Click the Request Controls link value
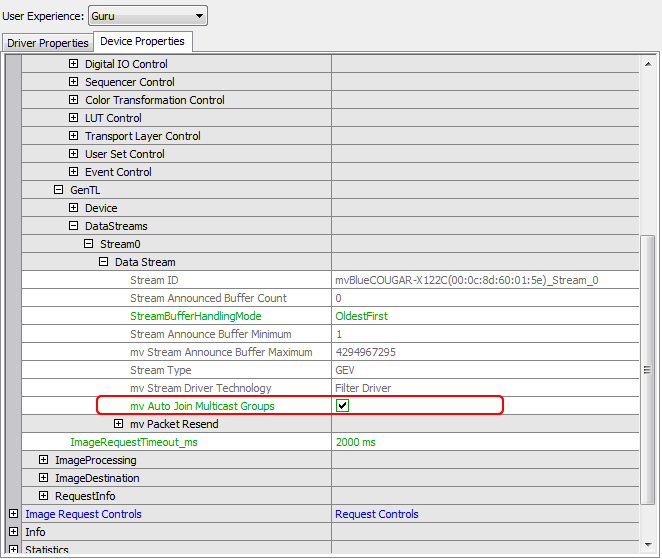Screen dimensions: 662x559 [x=376, y=514]
